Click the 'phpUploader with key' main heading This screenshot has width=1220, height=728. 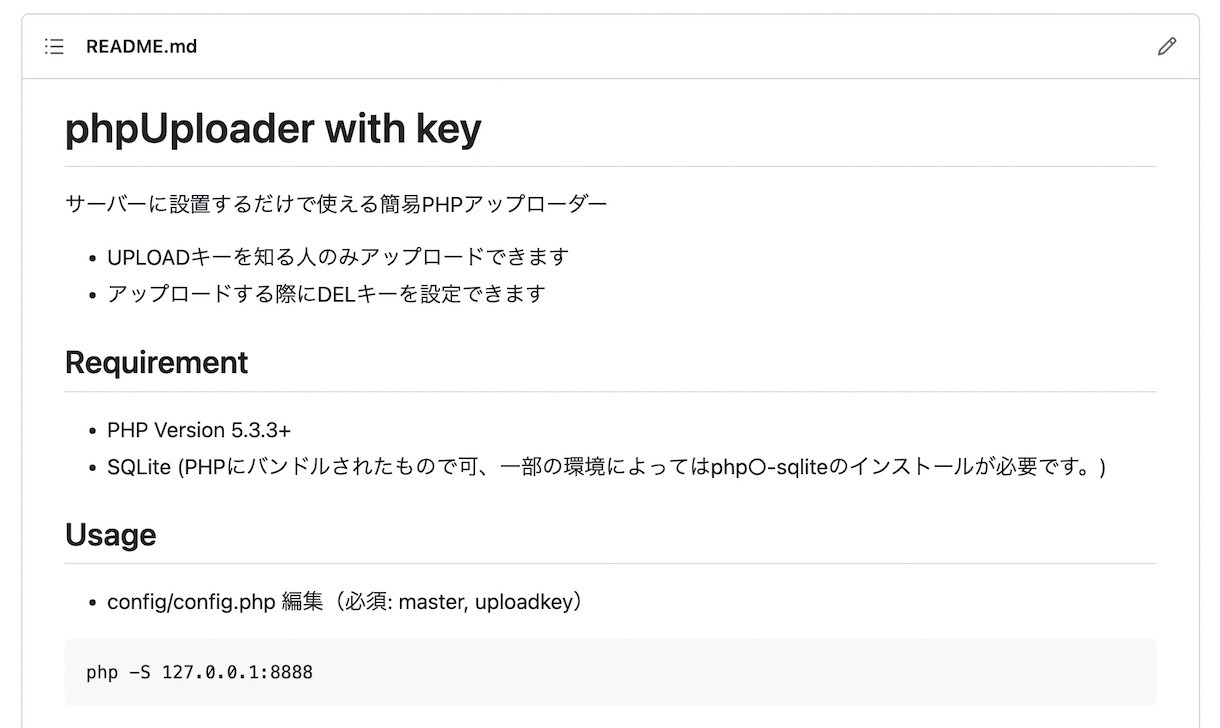[x=273, y=129]
